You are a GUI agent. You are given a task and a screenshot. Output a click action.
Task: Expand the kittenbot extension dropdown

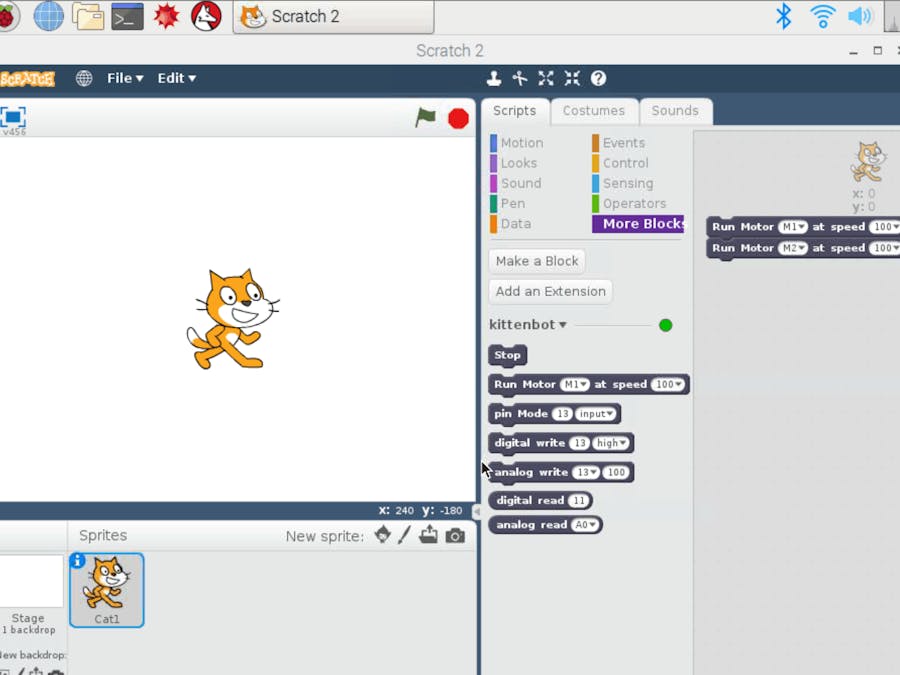click(562, 325)
